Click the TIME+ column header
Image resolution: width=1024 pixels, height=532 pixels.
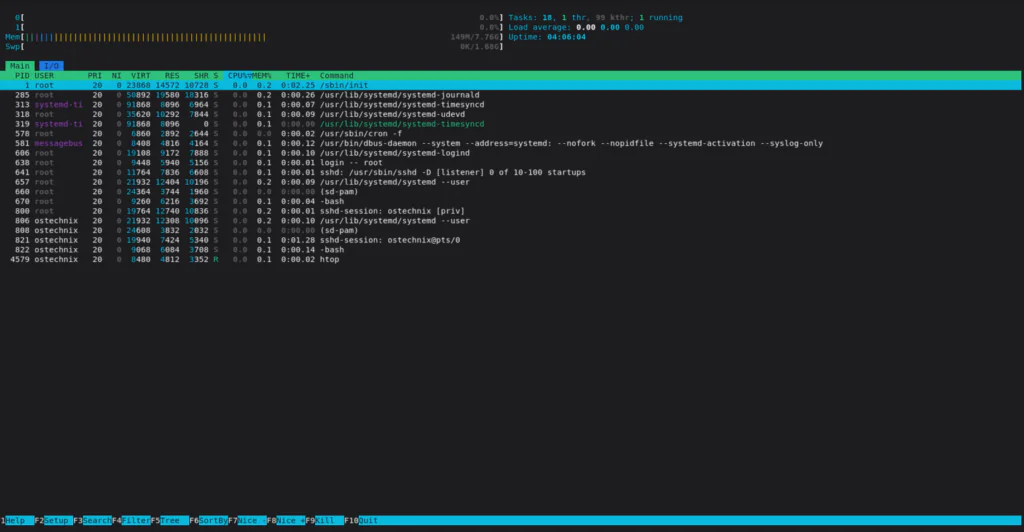[x=298, y=76]
